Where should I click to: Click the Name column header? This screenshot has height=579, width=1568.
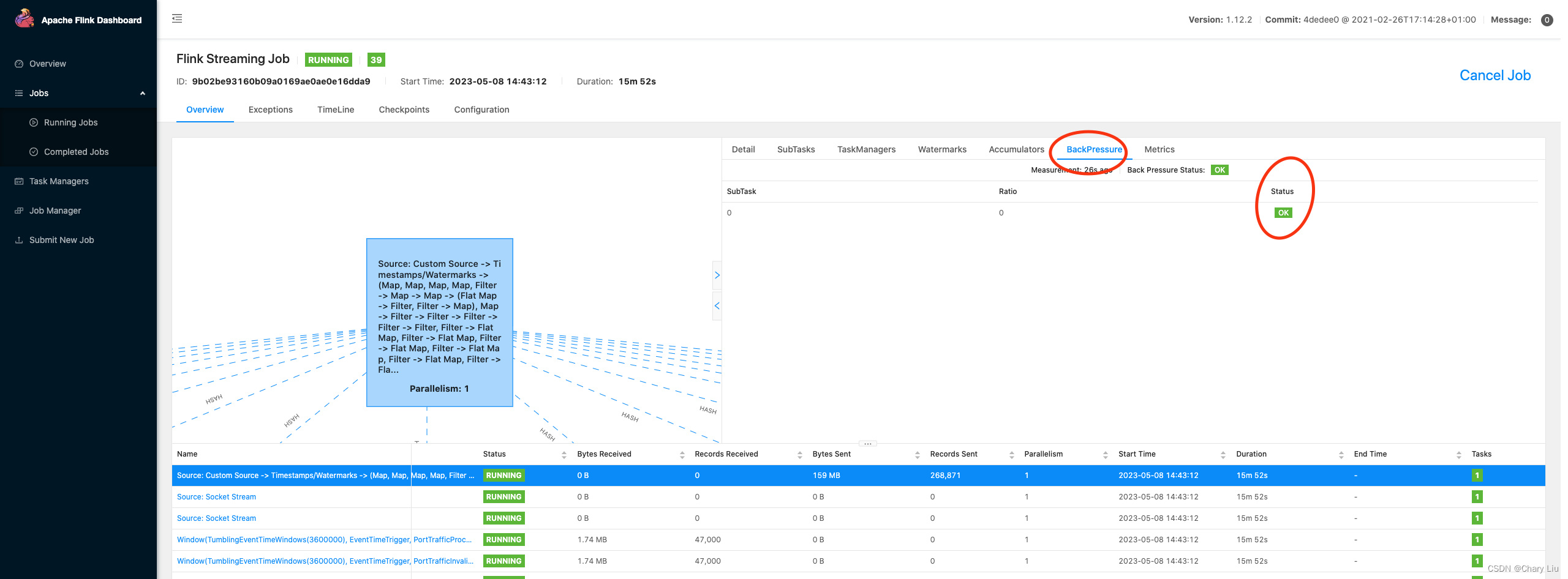pos(187,454)
